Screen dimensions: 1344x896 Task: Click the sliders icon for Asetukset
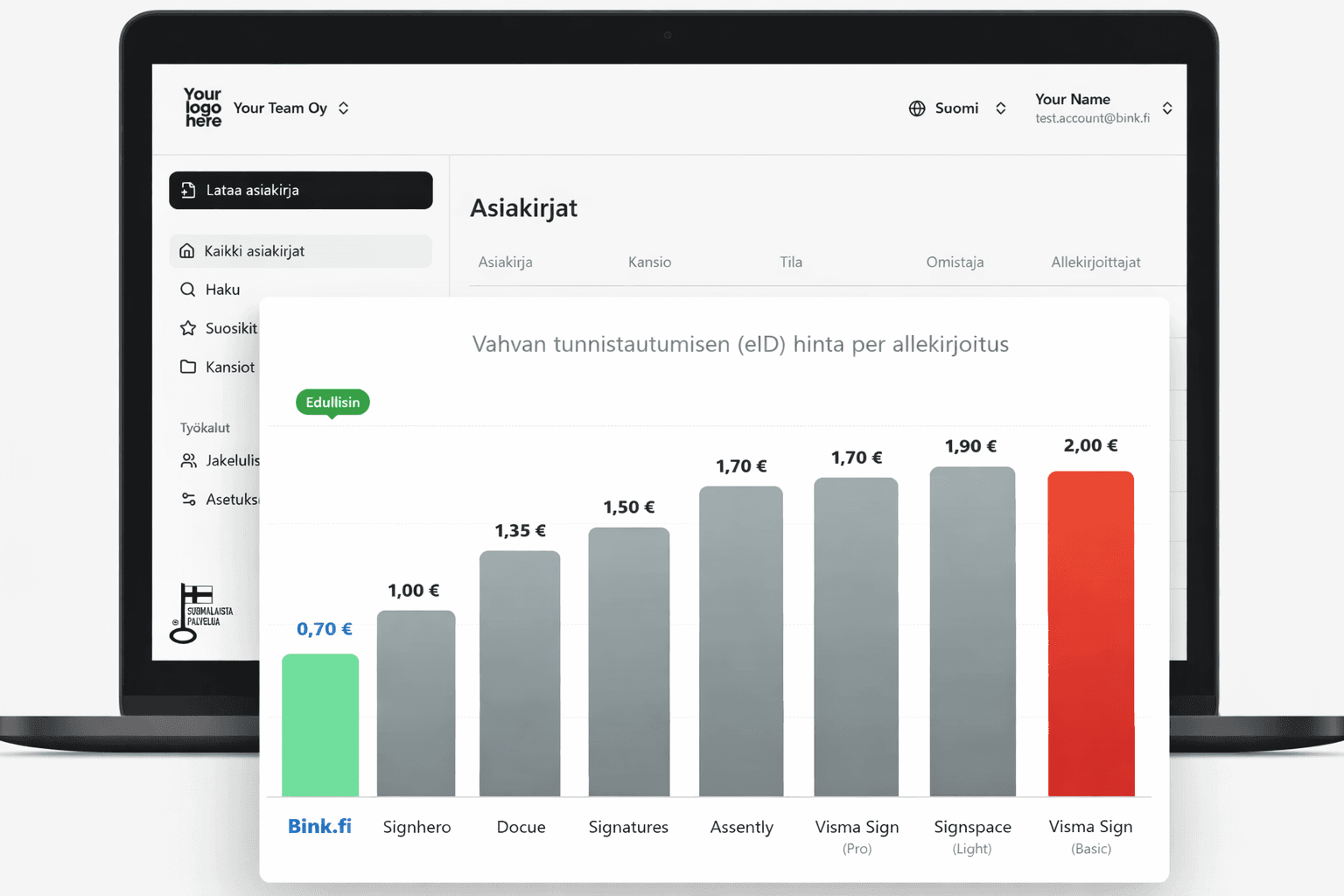pos(188,499)
